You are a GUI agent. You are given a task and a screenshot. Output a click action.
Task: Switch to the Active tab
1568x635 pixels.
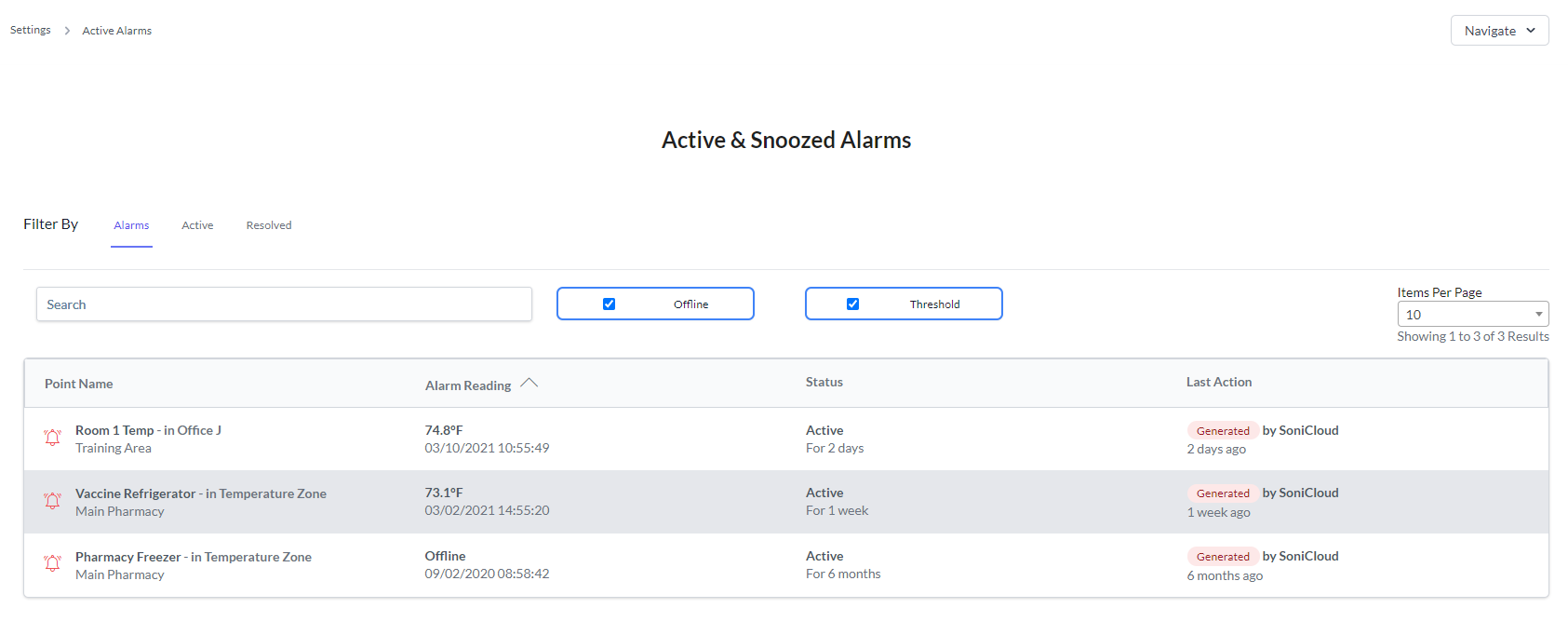[197, 224]
